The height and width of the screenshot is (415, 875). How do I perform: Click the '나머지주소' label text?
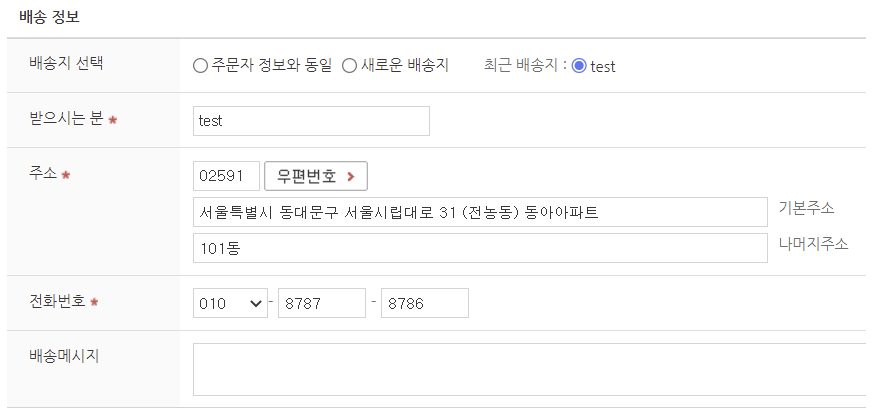pos(813,244)
